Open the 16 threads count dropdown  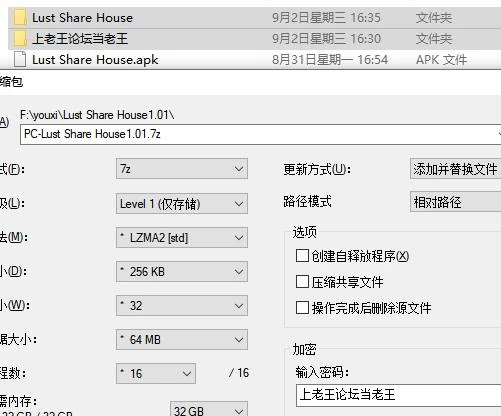click(156, 373)
